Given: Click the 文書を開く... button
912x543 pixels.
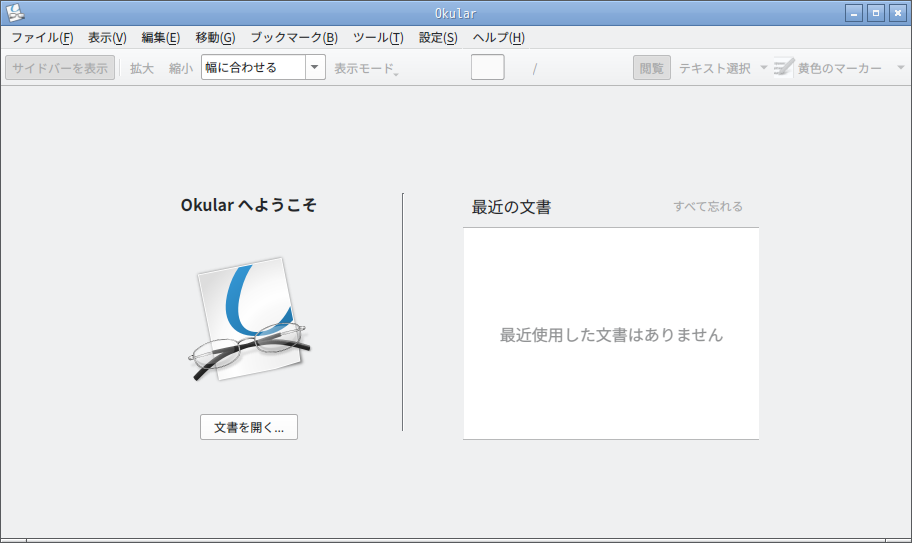Looking at the screenshot, I should (249, 427).
